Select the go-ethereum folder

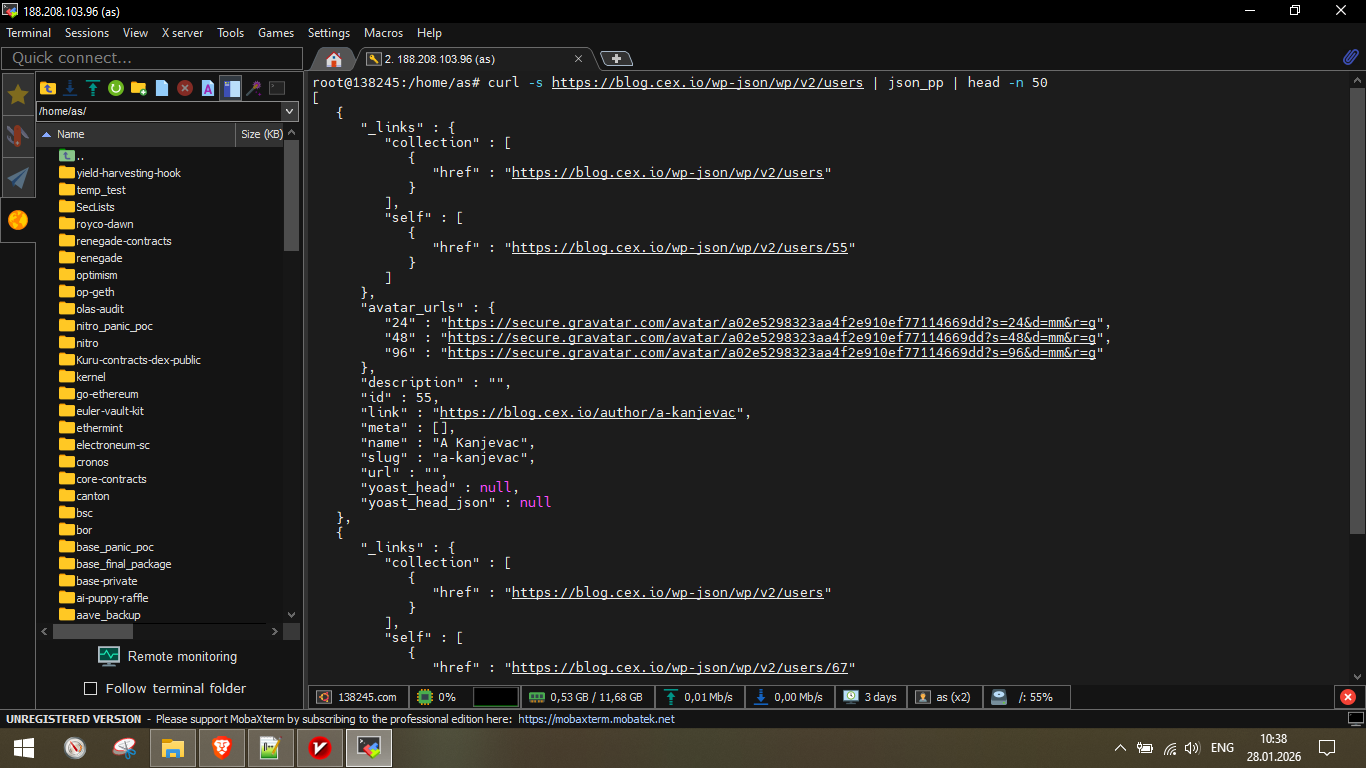click(108, 394)
